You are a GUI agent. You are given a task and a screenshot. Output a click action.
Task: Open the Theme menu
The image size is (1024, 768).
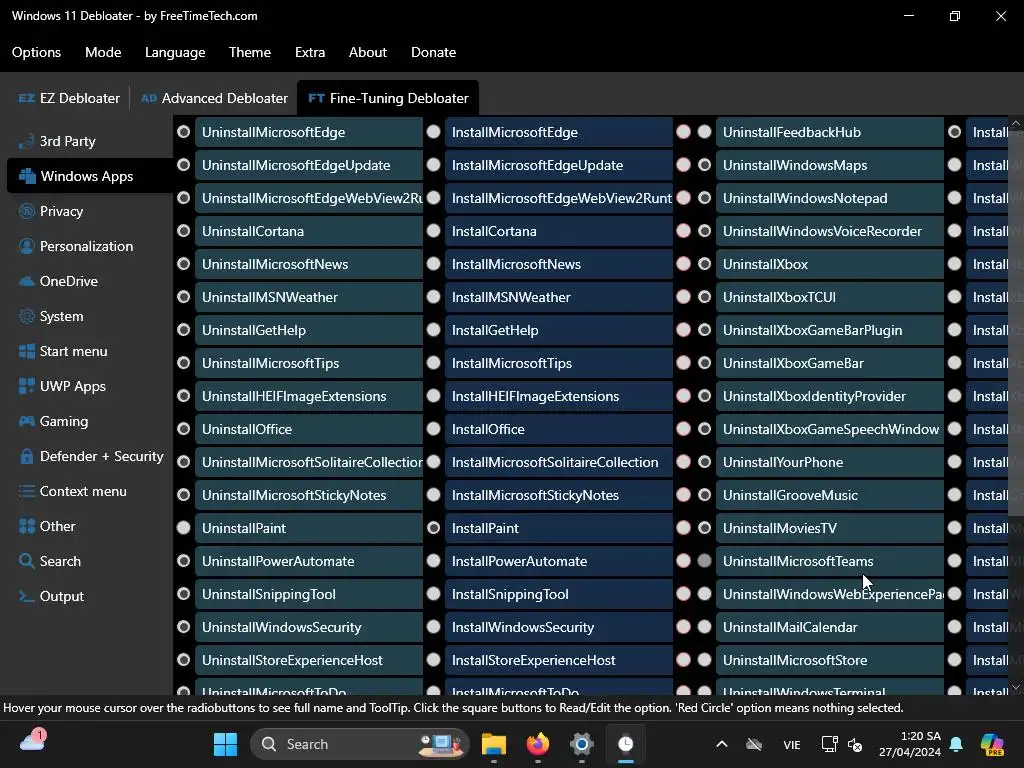pyautogui.click(x=249, y=52)
